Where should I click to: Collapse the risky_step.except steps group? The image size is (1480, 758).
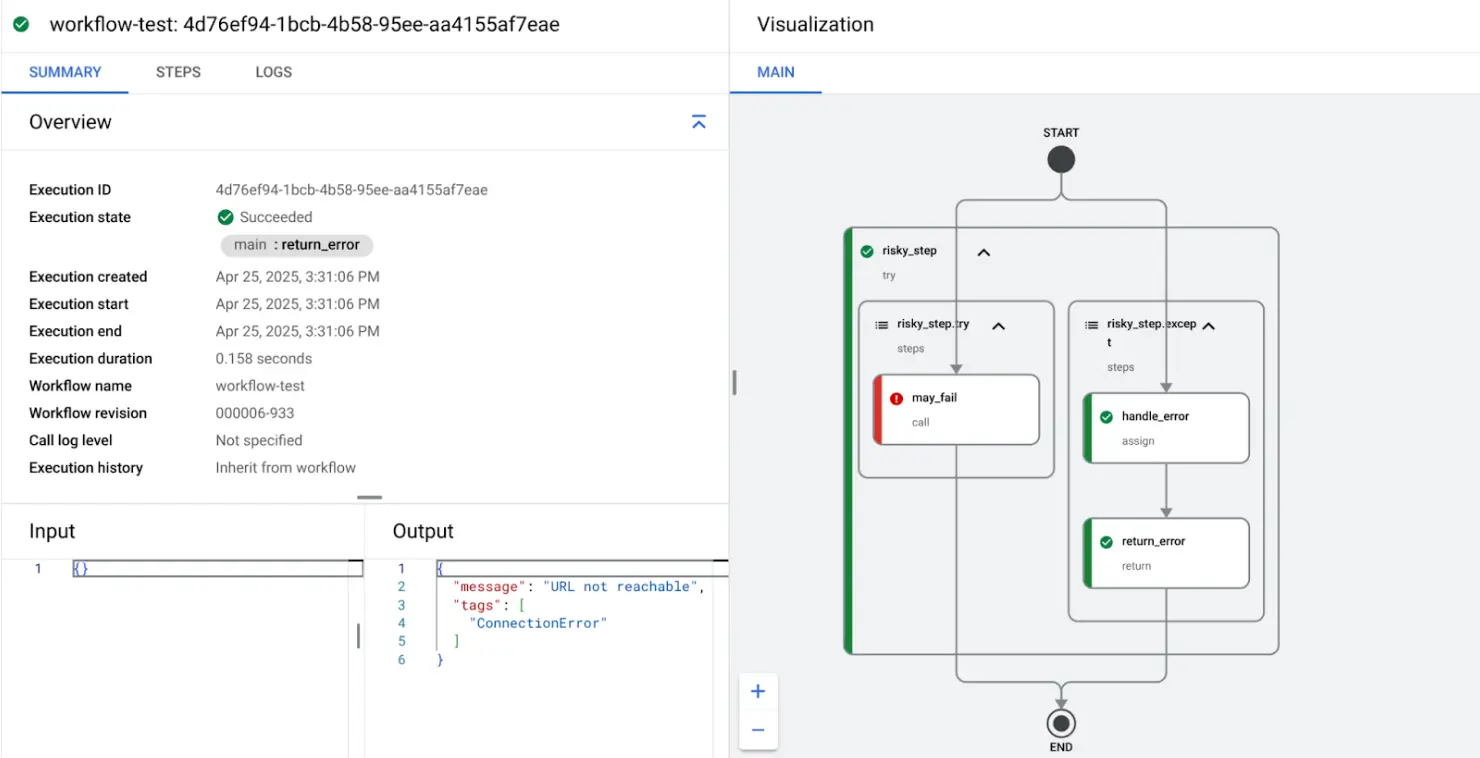(x=1208, y=326)
